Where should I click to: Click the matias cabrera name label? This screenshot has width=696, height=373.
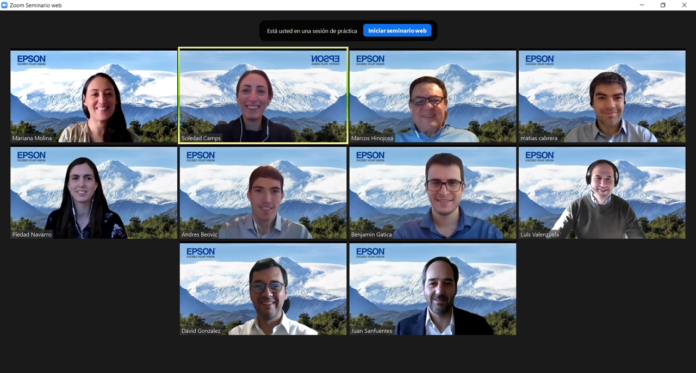(539, 138)
